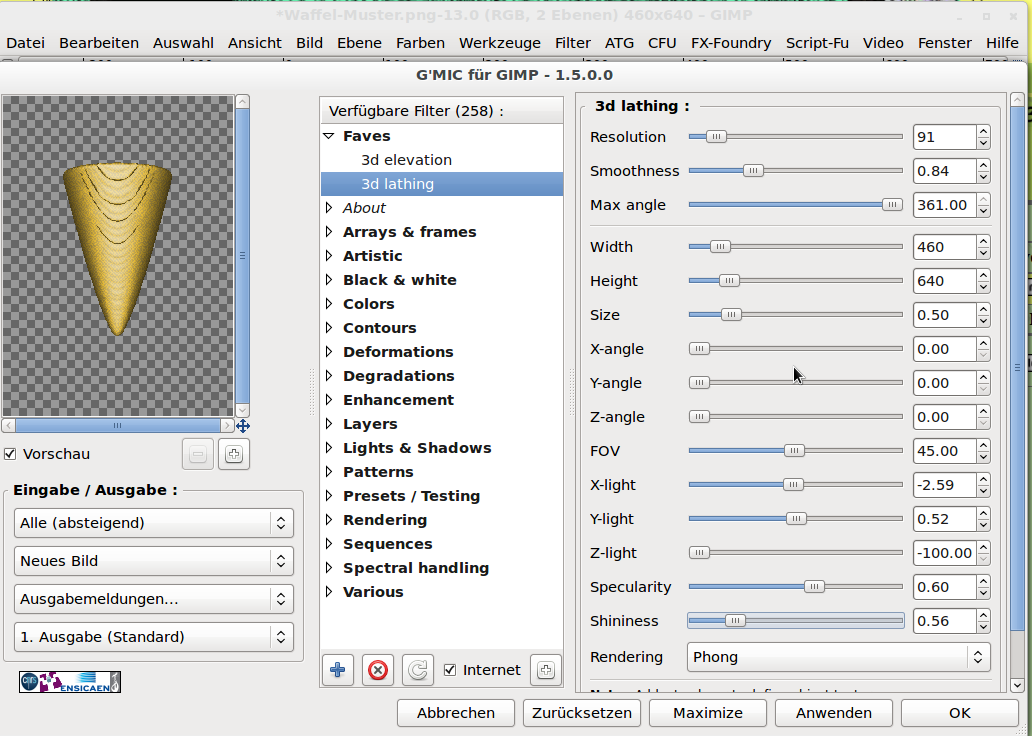This screenshot has width=1032, height=736.
Task: Click the ENSICAEN logo banner
Action: [70, 682]
